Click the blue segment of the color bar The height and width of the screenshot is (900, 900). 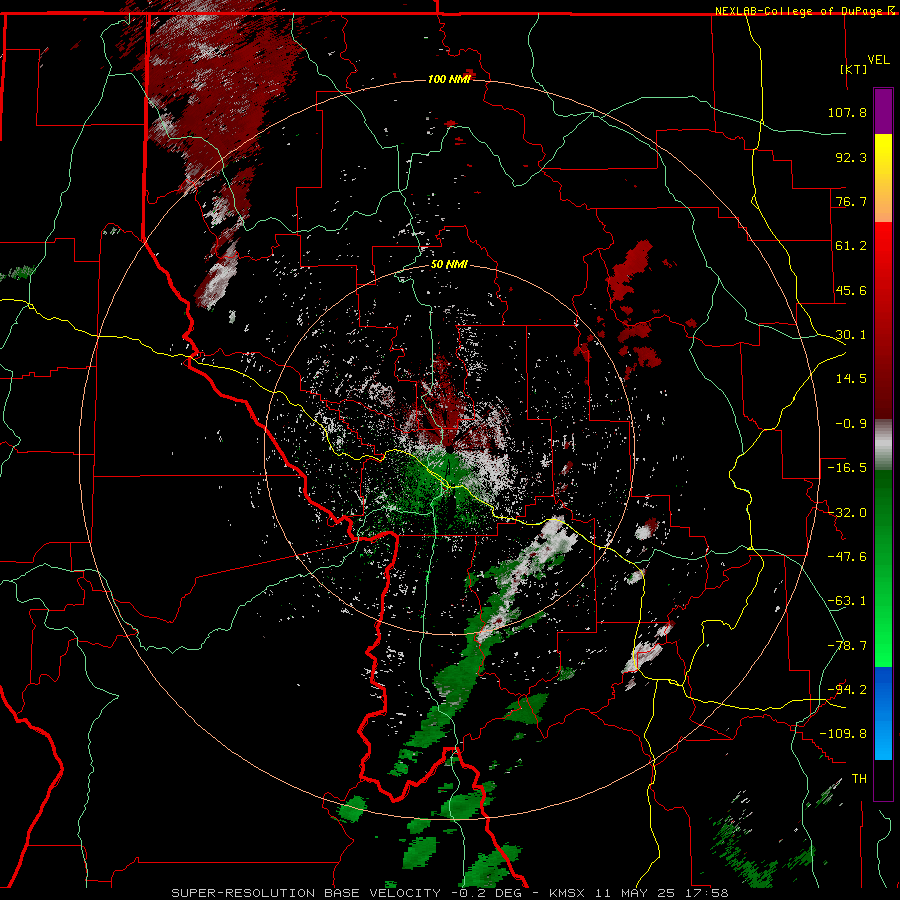[883, 713]
